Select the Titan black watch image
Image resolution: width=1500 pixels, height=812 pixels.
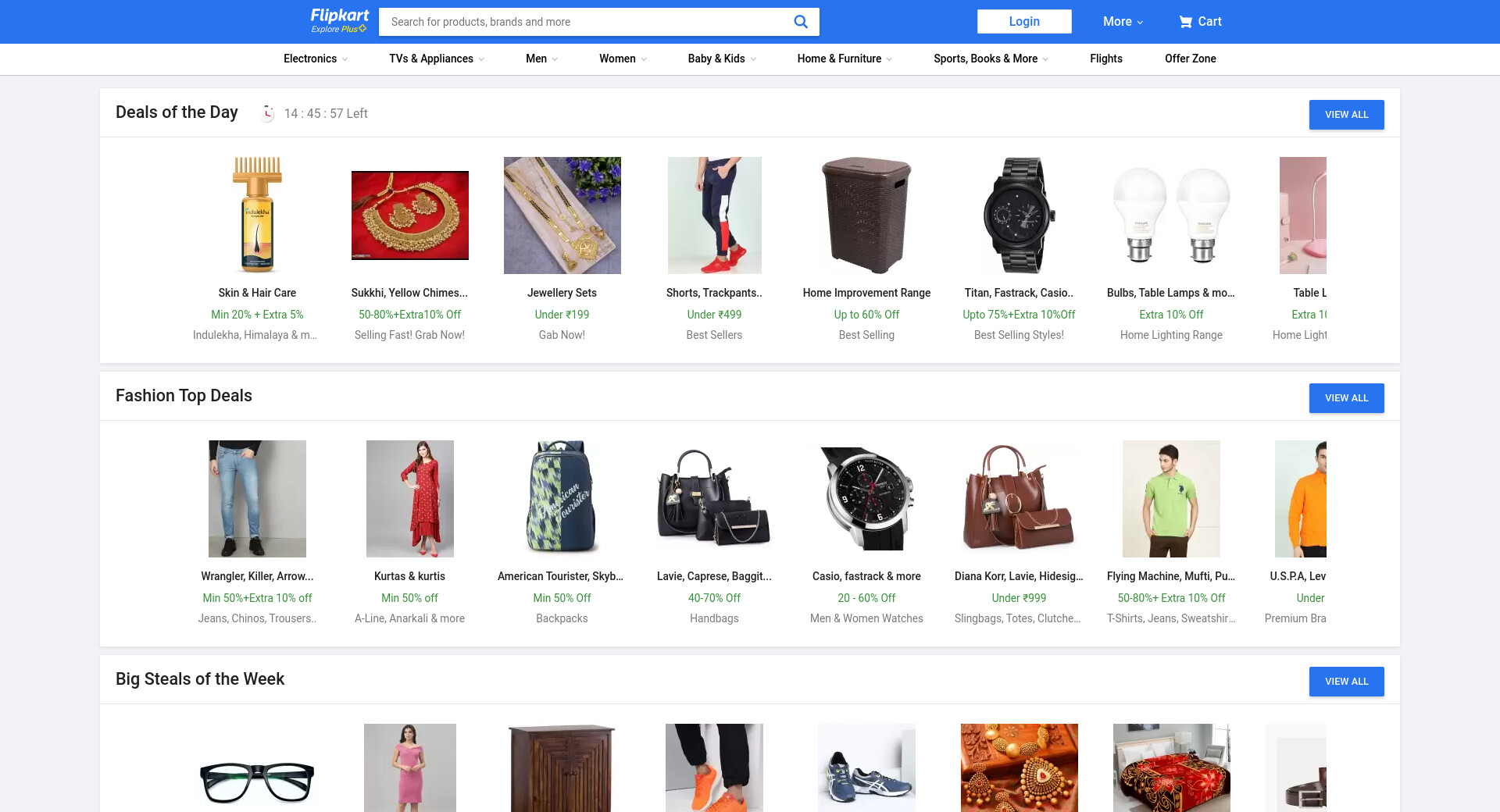[1019, 215]
